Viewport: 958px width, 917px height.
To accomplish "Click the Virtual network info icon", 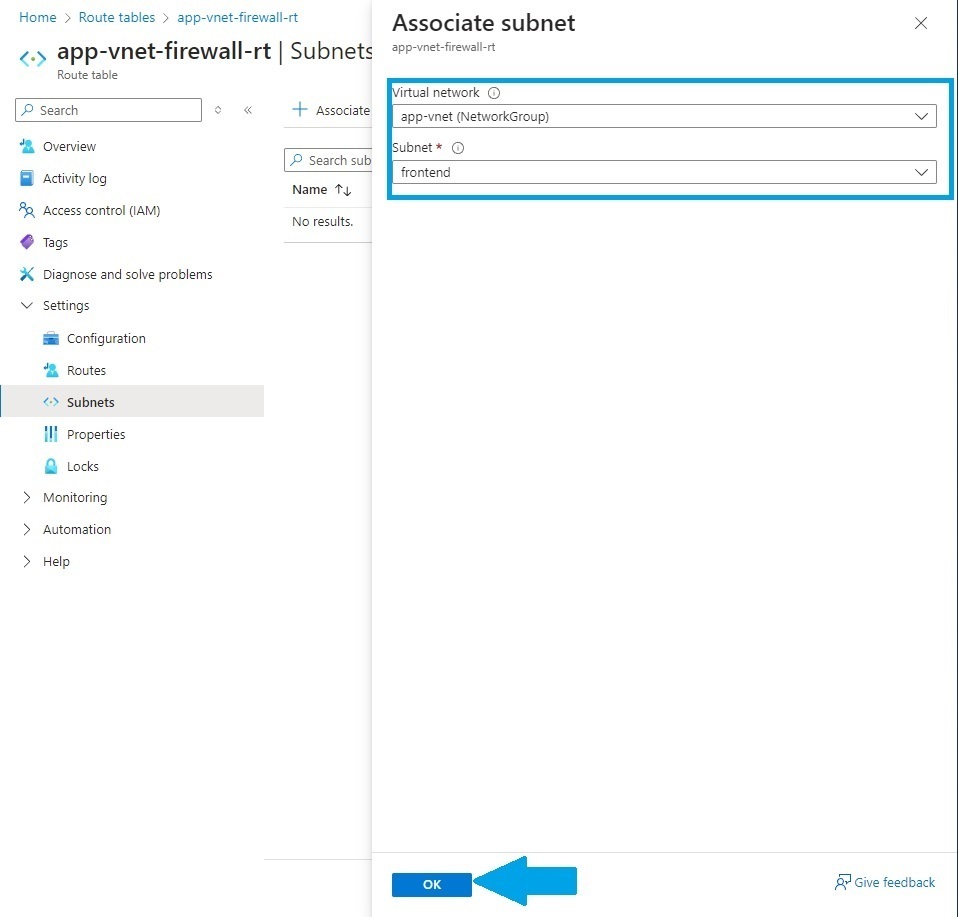I will [494, 93].
